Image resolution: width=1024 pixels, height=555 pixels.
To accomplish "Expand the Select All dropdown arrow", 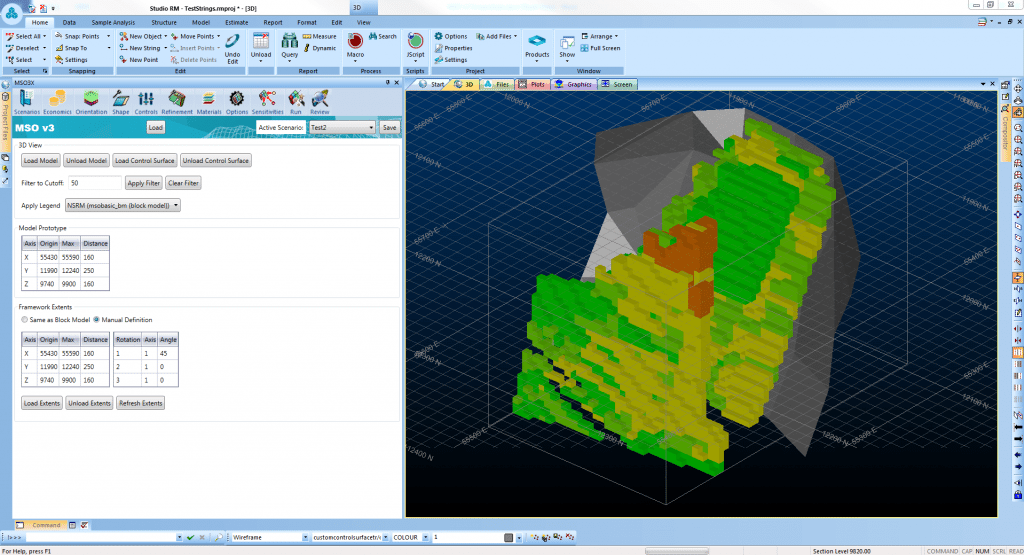I will point(44,37).
